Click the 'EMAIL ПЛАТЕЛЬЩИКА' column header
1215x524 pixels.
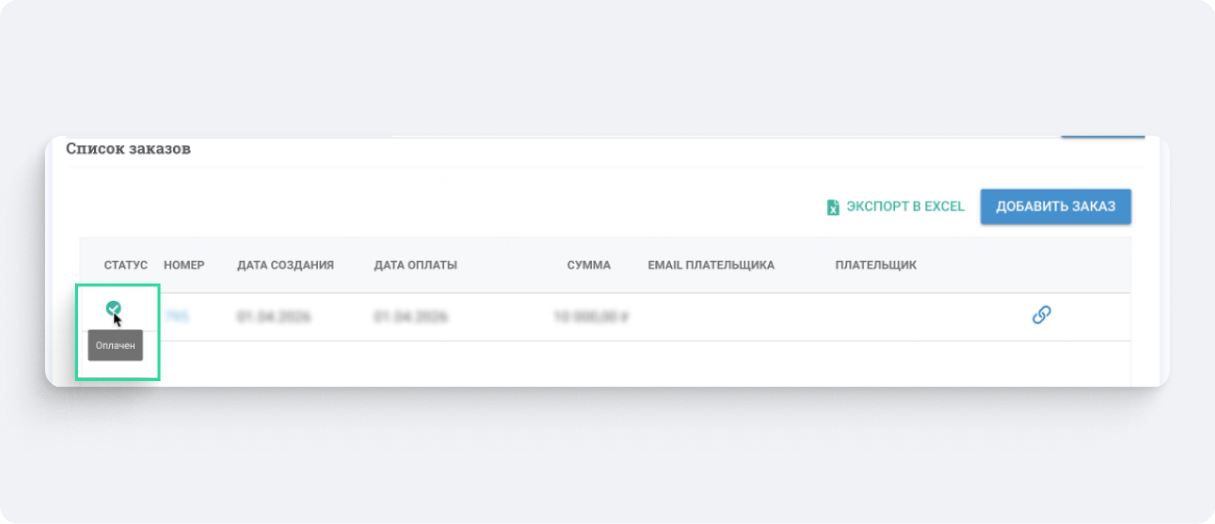click(x=710, y=265)
